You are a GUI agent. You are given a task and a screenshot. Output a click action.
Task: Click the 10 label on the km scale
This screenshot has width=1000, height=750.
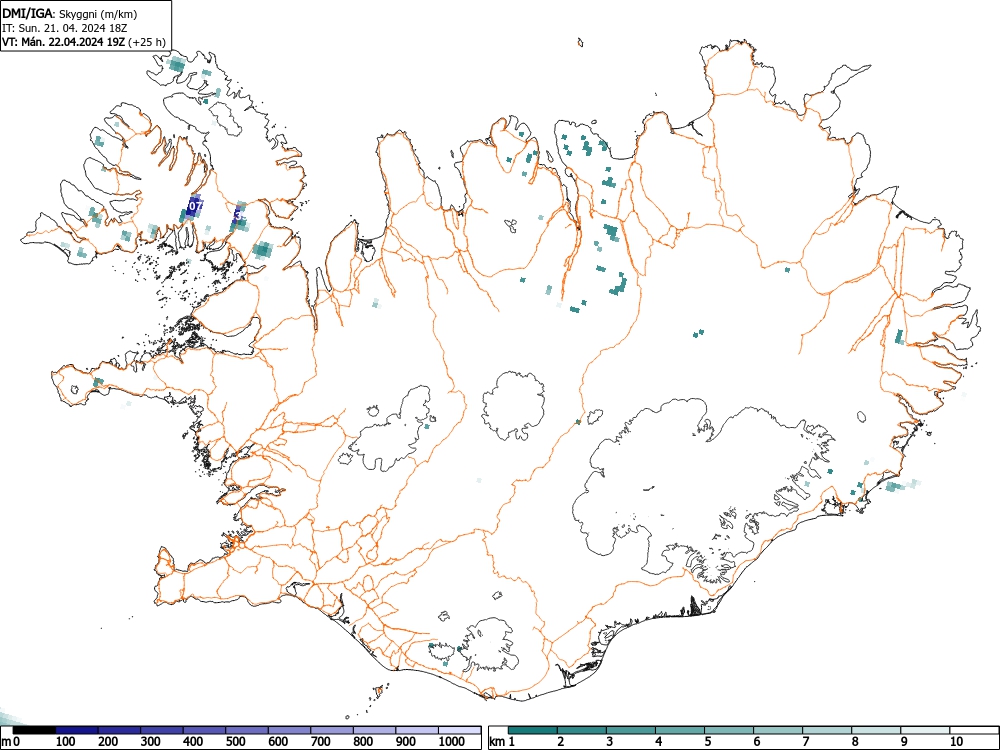click(x=957, y=742)
